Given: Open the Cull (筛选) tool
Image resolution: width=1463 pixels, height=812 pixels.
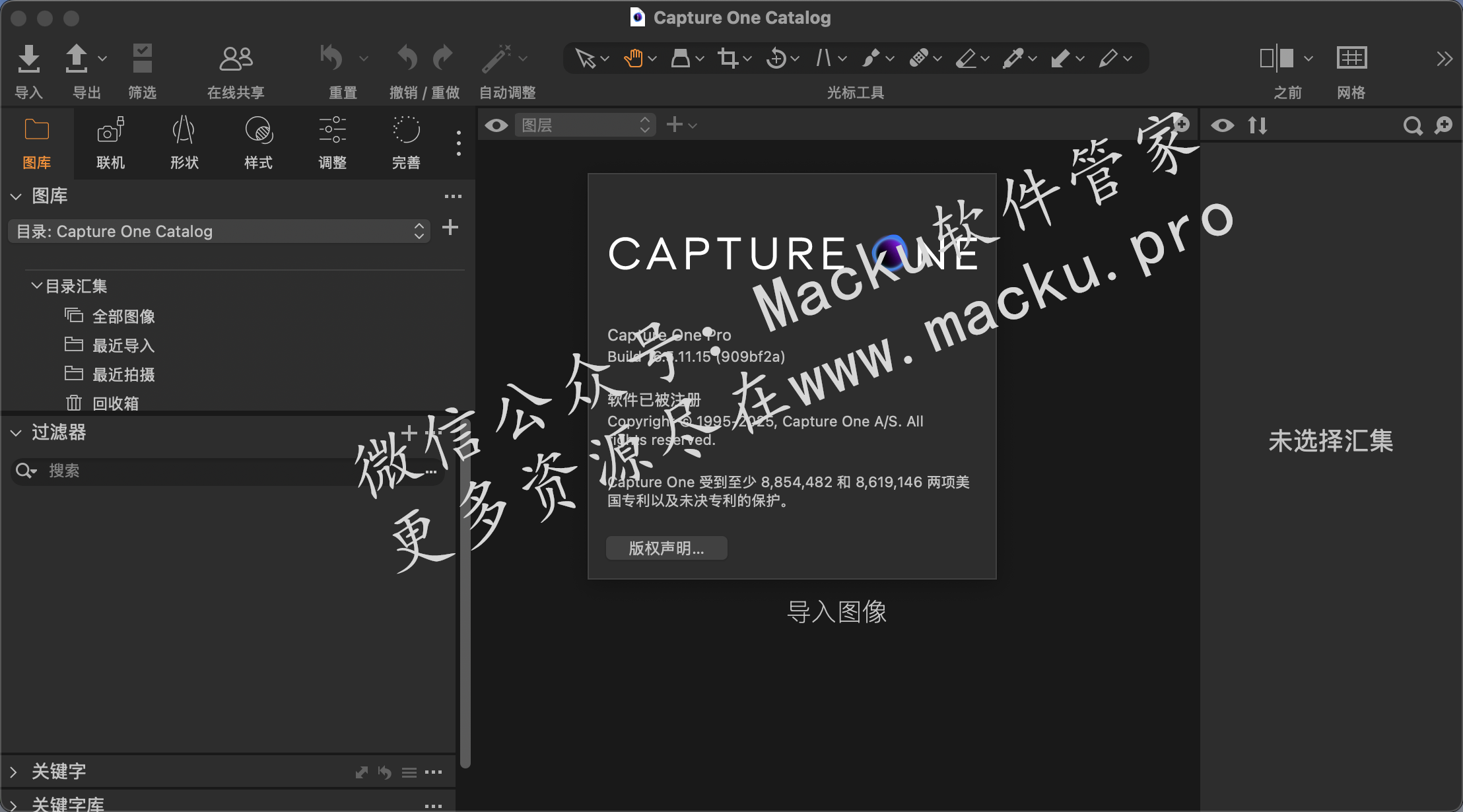Looking at the screenshot, I should pos(142,58).
